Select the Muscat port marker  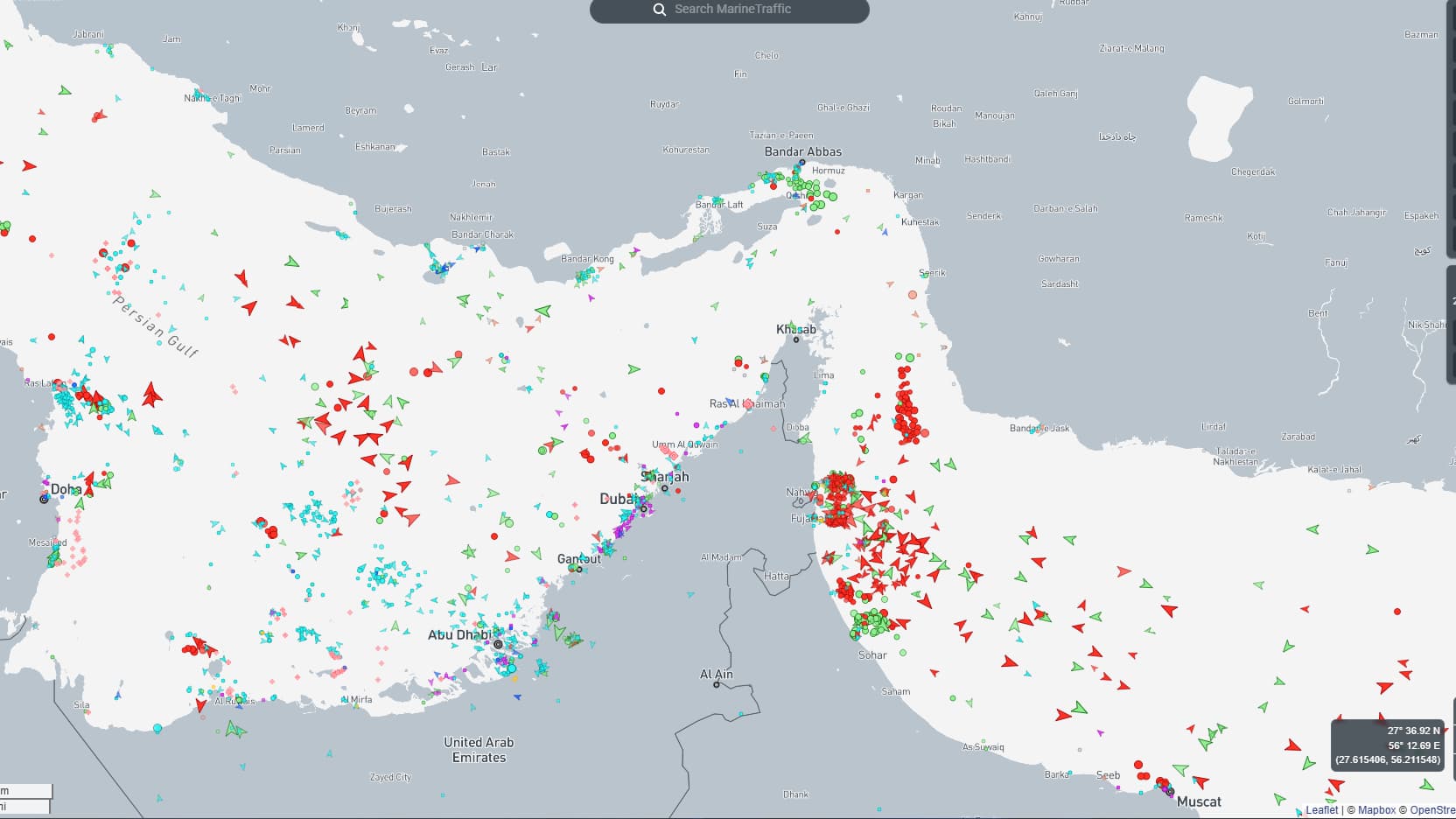pos(1170,792)
